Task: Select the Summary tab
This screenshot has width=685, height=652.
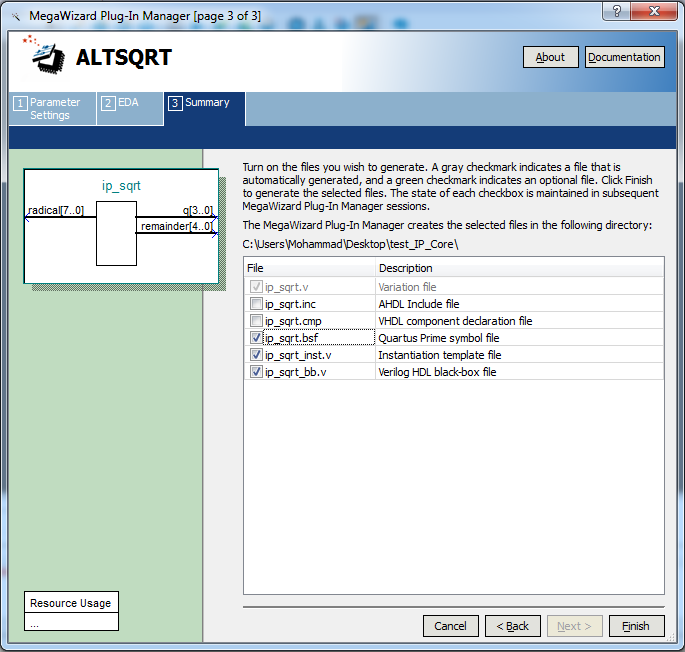Action: [x=204, y=109]
